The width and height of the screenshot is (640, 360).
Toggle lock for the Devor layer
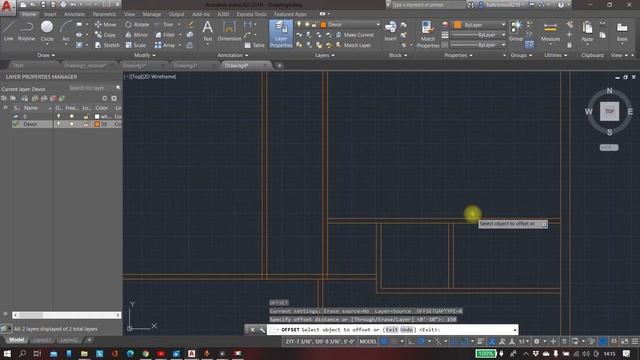(86, 124)
